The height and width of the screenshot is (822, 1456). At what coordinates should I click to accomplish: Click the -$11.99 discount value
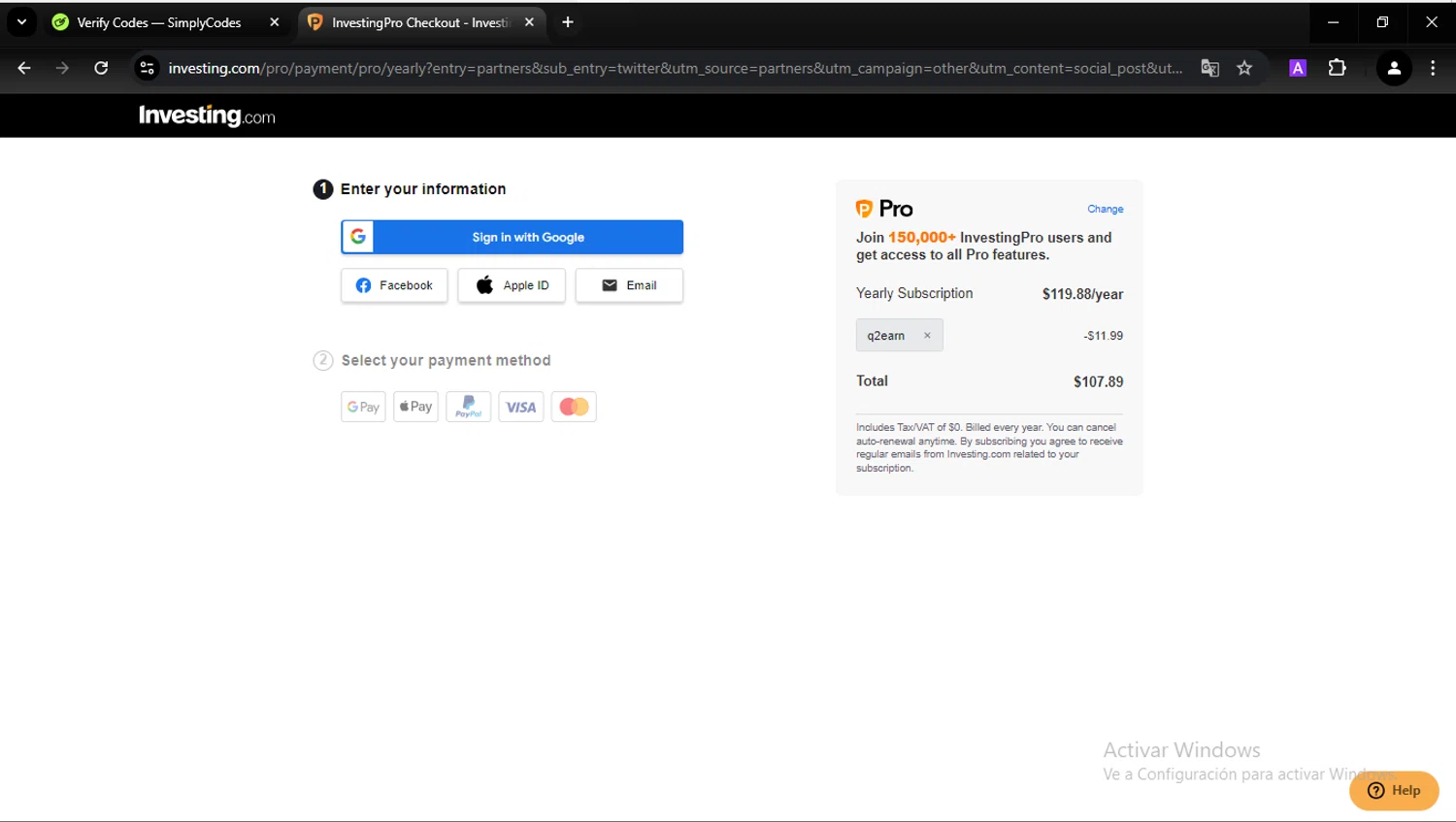1104,336
